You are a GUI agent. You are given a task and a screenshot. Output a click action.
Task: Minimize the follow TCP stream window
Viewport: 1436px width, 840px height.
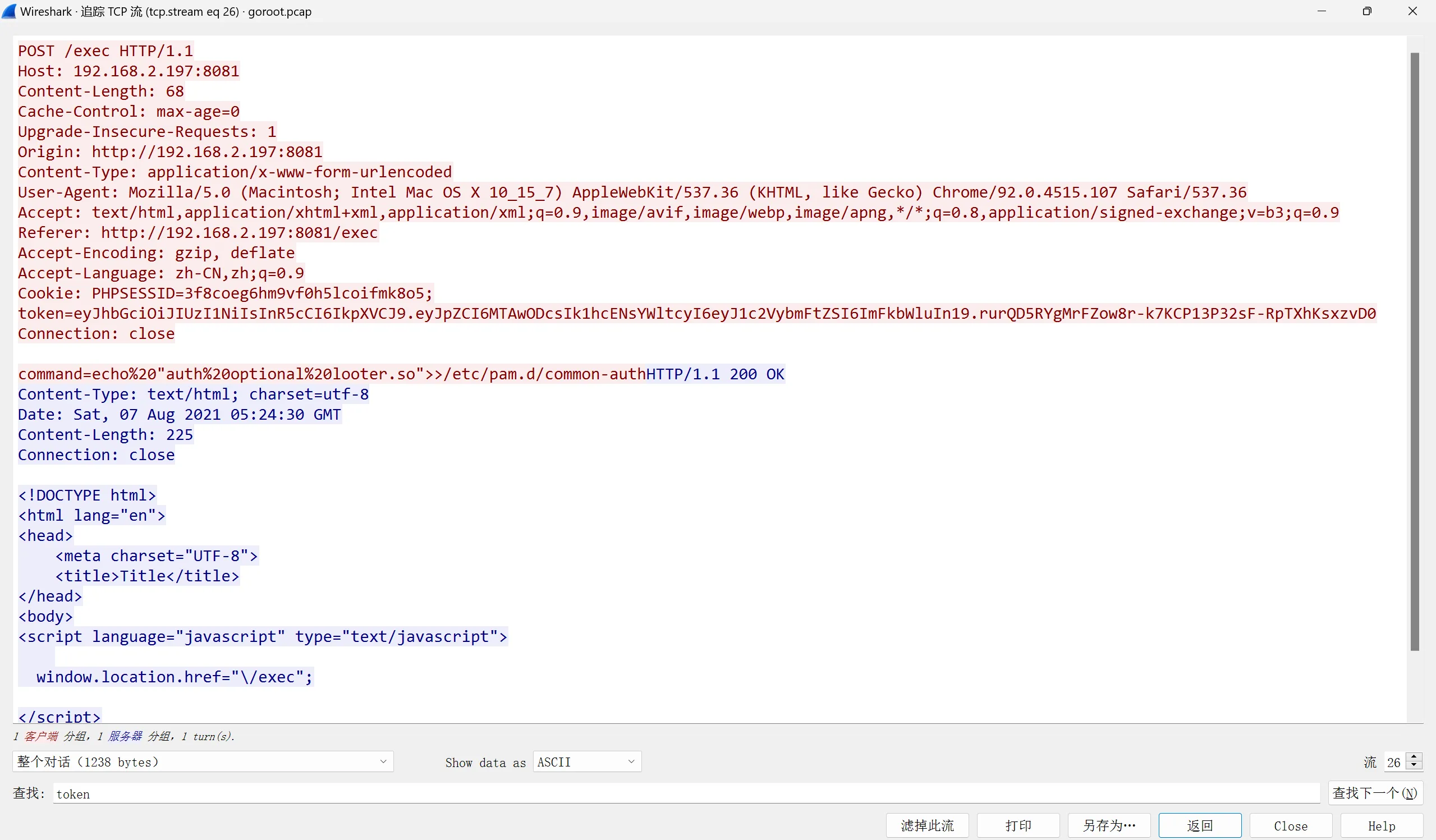(1322, 11)
